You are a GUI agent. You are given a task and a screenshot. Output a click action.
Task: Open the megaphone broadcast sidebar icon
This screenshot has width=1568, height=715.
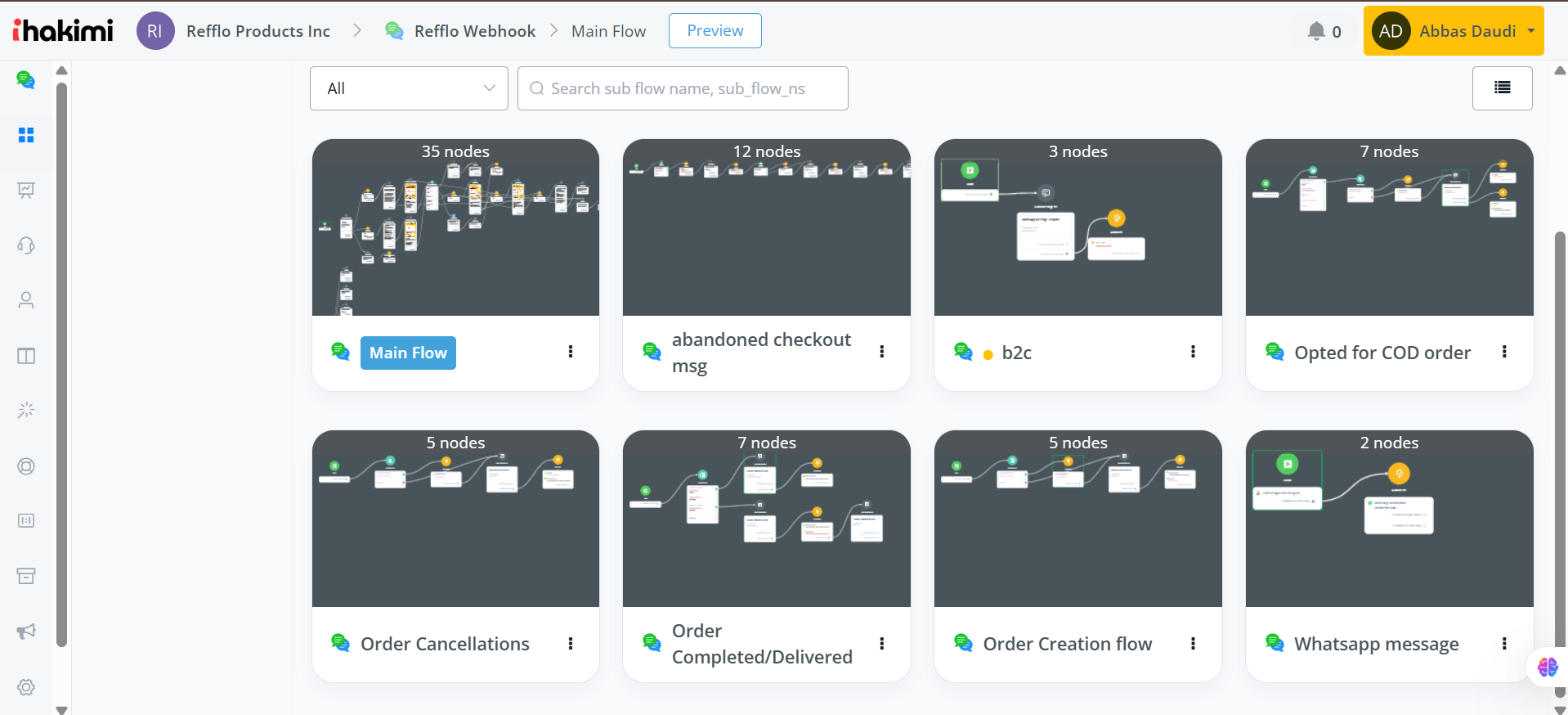(26, 631)
